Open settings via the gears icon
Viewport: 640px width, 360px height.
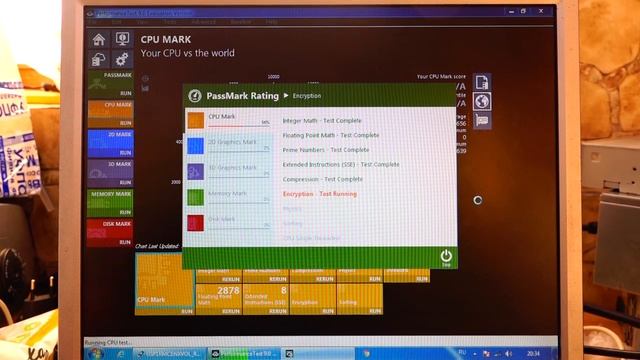122,60
